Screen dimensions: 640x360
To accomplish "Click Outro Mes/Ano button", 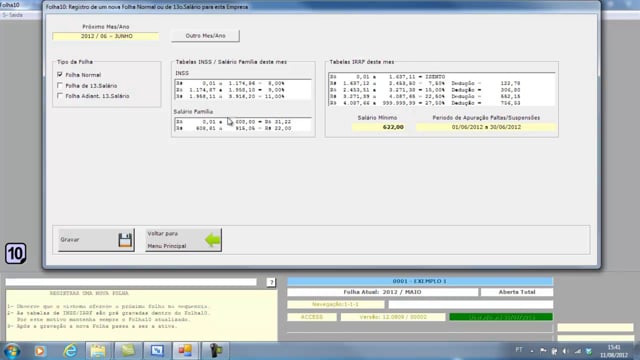I will pyautogui.click(x=205, y=36).
